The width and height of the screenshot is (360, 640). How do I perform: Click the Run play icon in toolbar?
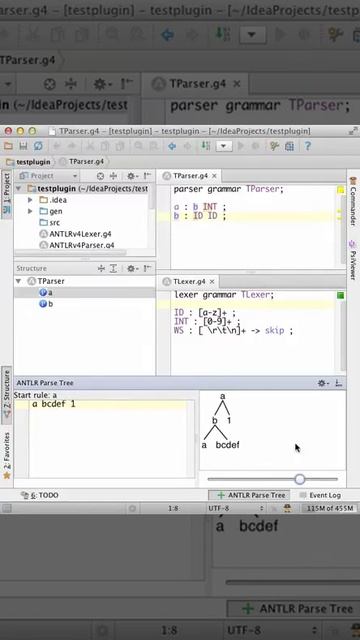pos(241,146)
